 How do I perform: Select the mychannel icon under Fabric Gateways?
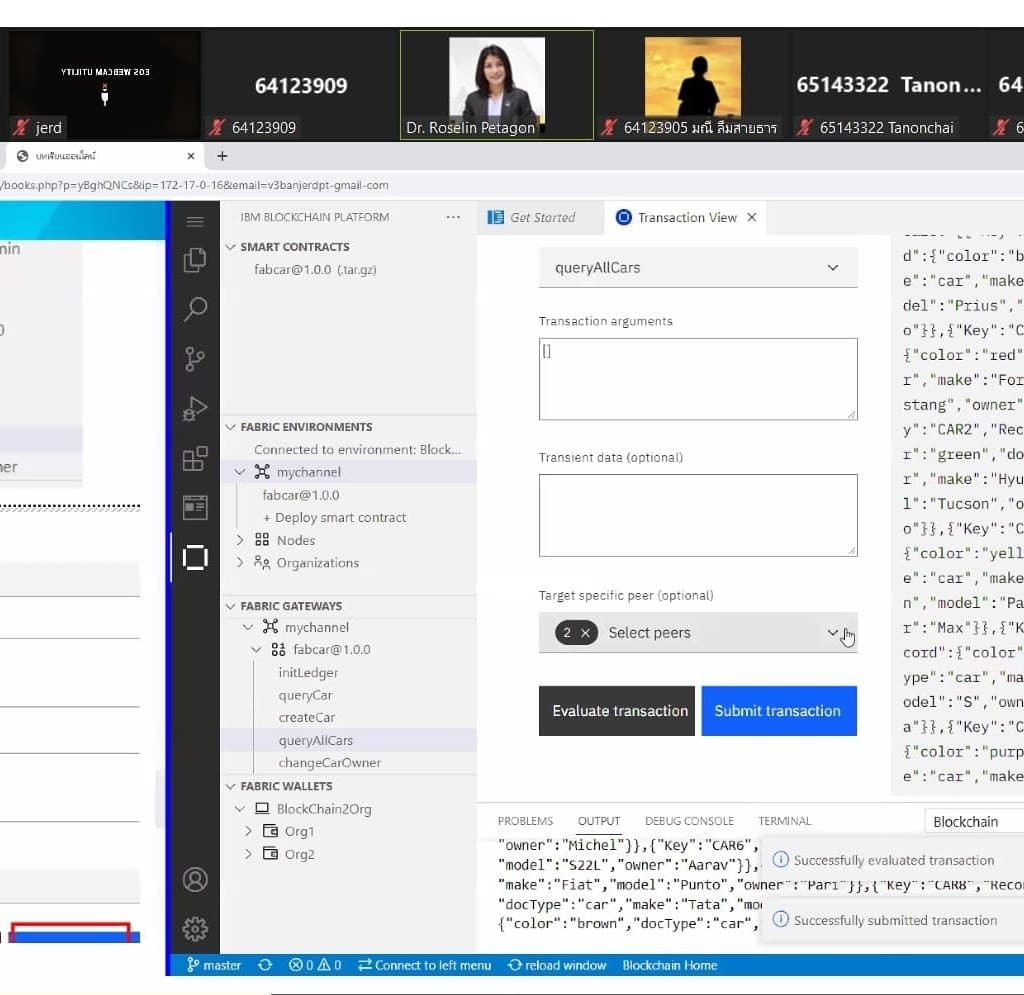point(270,627)
